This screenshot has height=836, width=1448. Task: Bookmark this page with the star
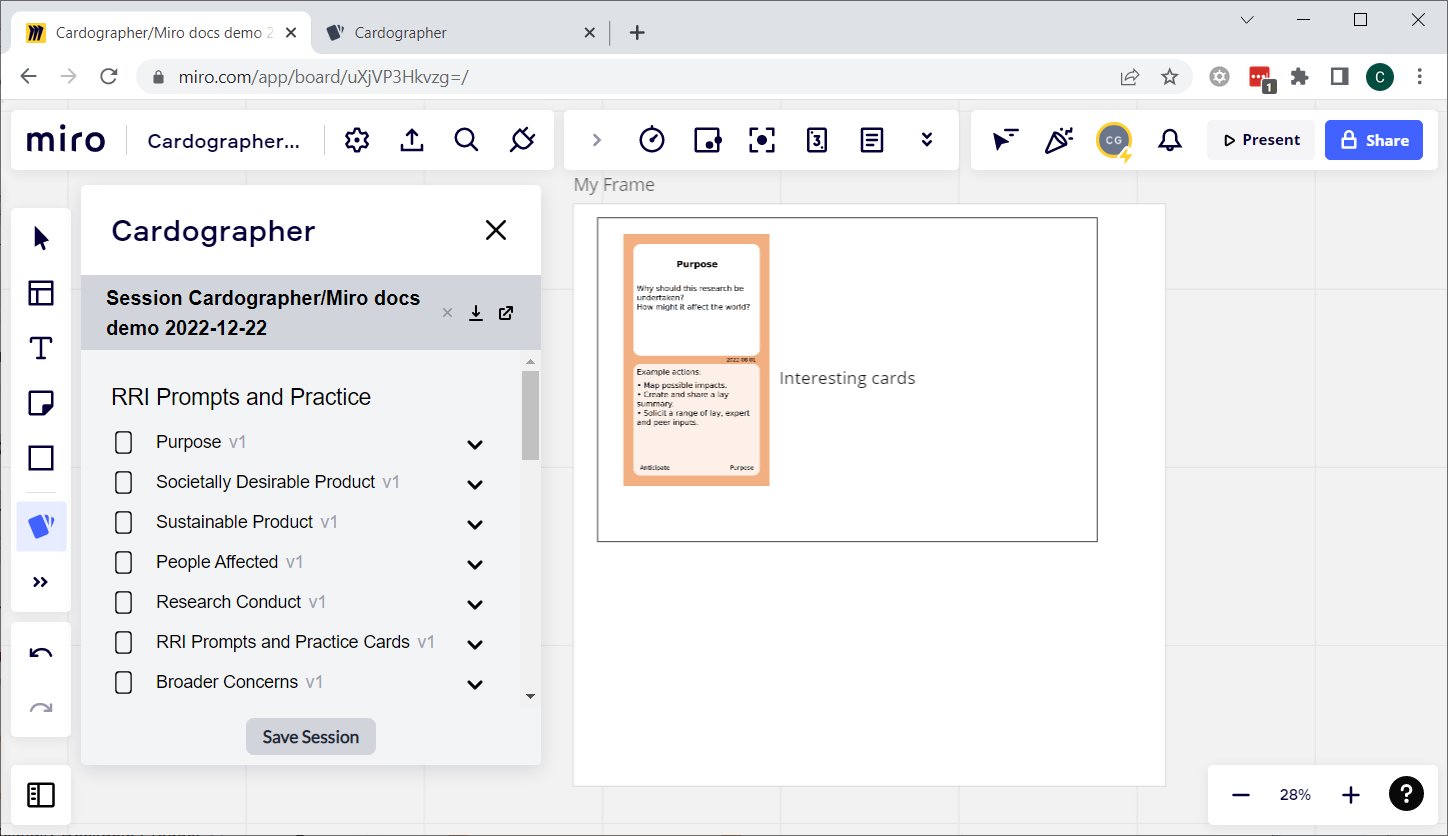tap(1170, 77)
